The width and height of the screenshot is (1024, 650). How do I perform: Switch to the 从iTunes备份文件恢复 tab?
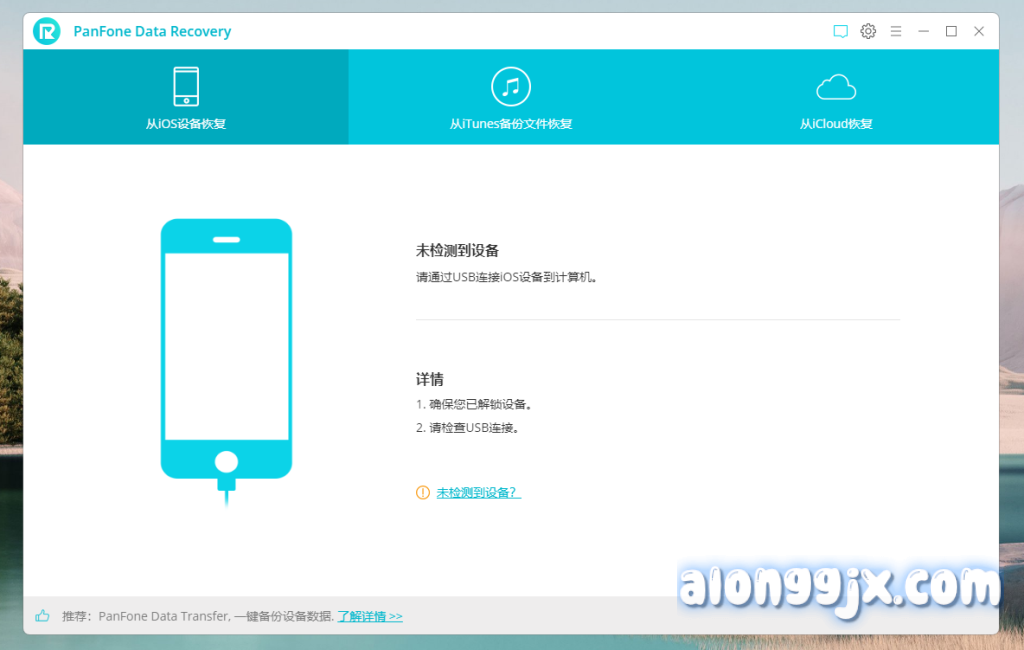tap(511, 124)
